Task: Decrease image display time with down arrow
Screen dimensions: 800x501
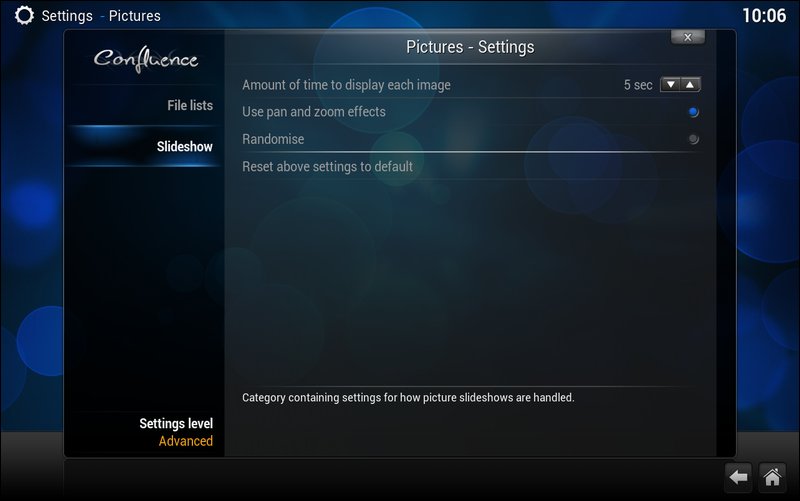Action: [671, 85]
